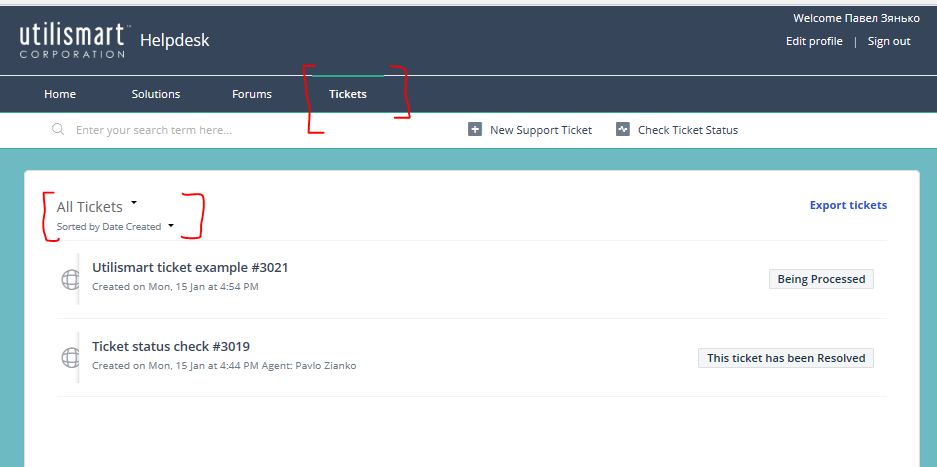
Task: Click Export tickets link
Action: (848, 205)
